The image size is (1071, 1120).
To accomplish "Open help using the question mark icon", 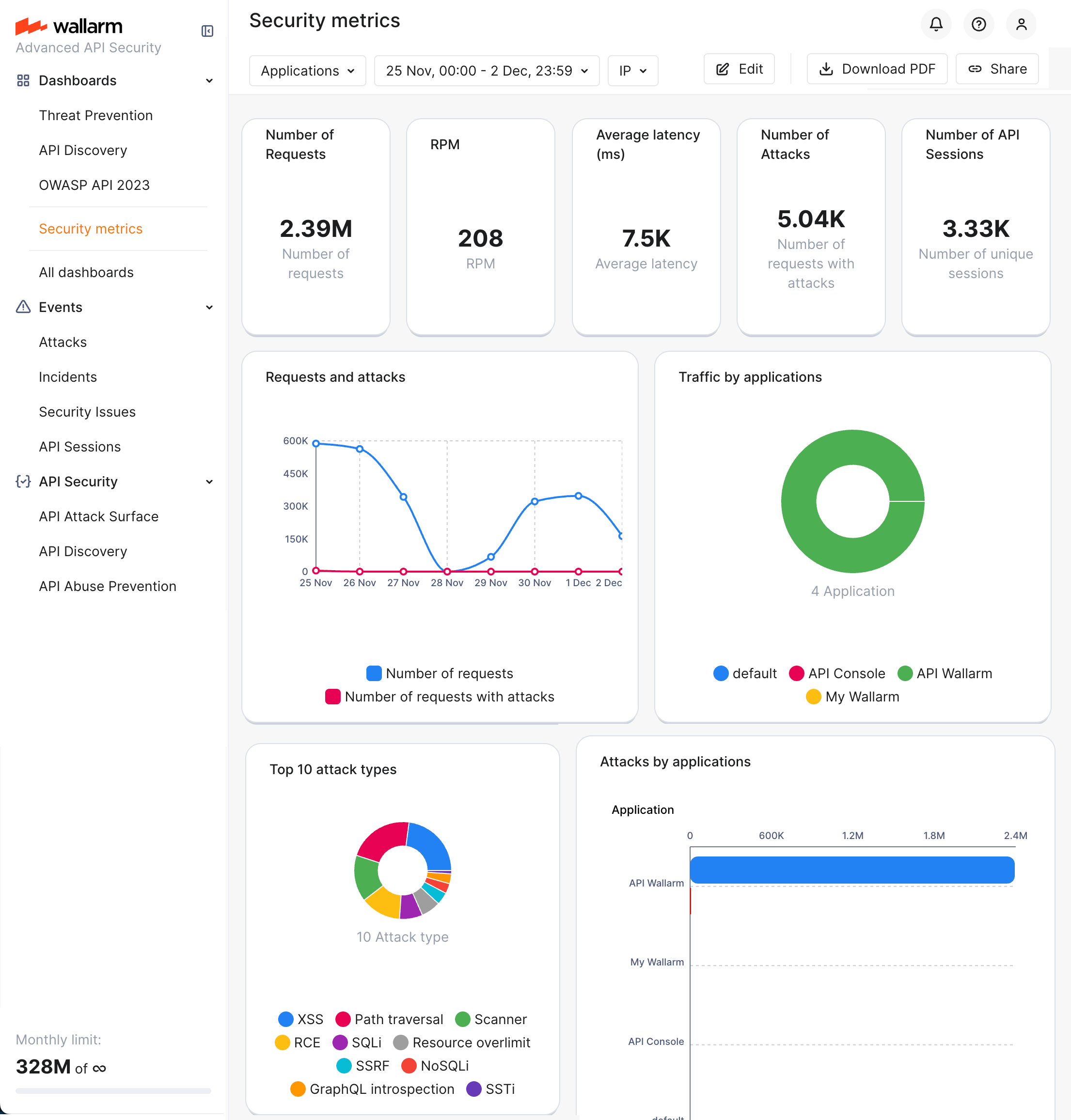I will coord(978,24).
